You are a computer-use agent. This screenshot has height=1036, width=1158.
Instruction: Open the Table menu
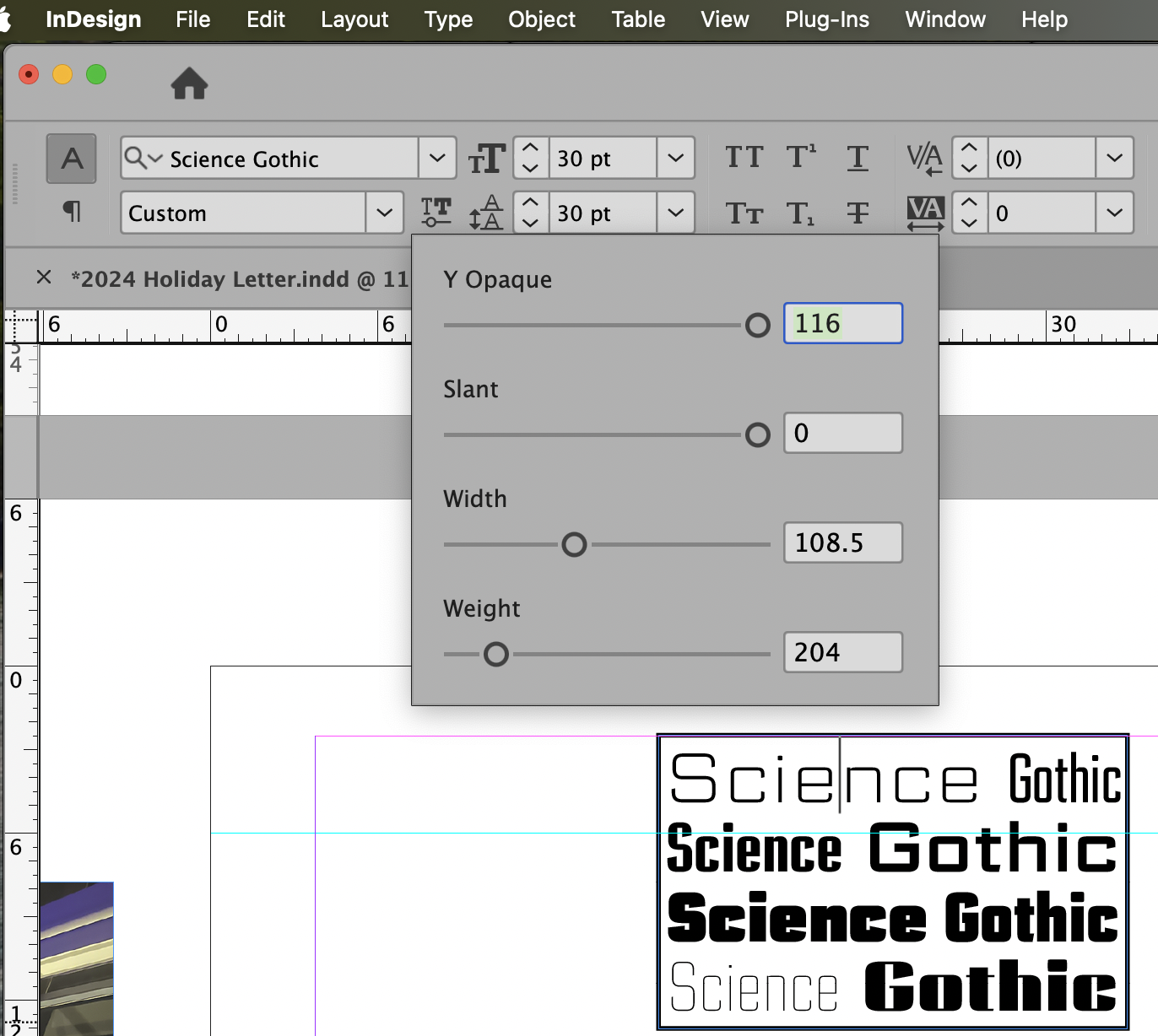click(x=638, y=19)
